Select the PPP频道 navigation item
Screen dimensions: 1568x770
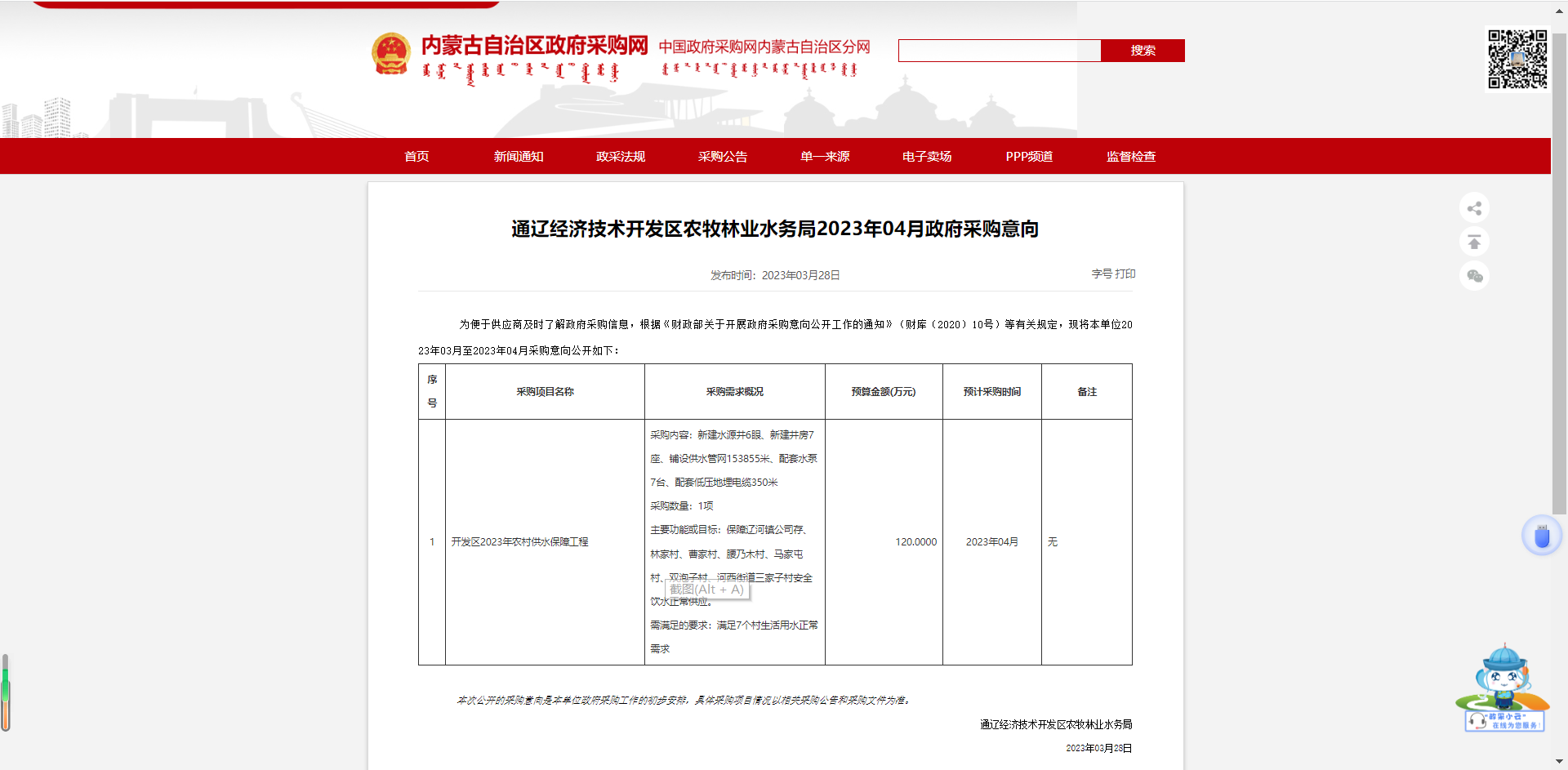pos(1029,156)
